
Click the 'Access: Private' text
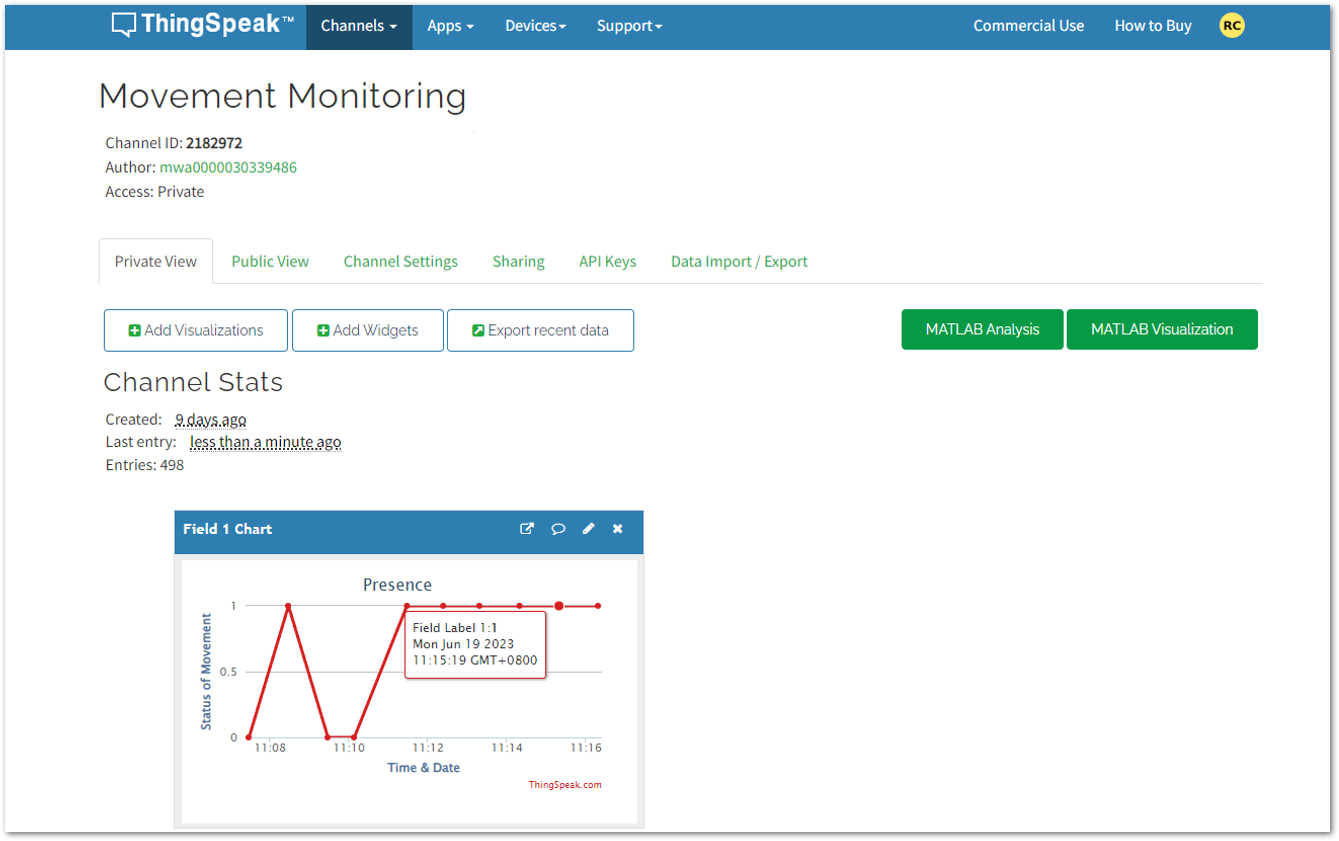click(155, 192)
